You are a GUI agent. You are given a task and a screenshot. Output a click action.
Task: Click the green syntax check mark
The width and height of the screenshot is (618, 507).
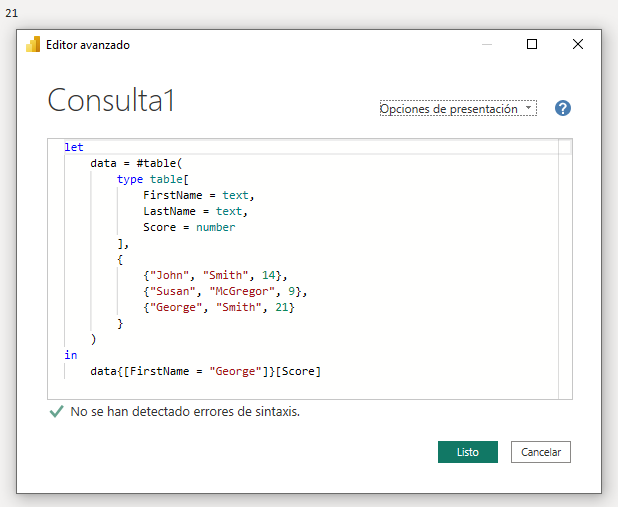(x=56, y=411)
